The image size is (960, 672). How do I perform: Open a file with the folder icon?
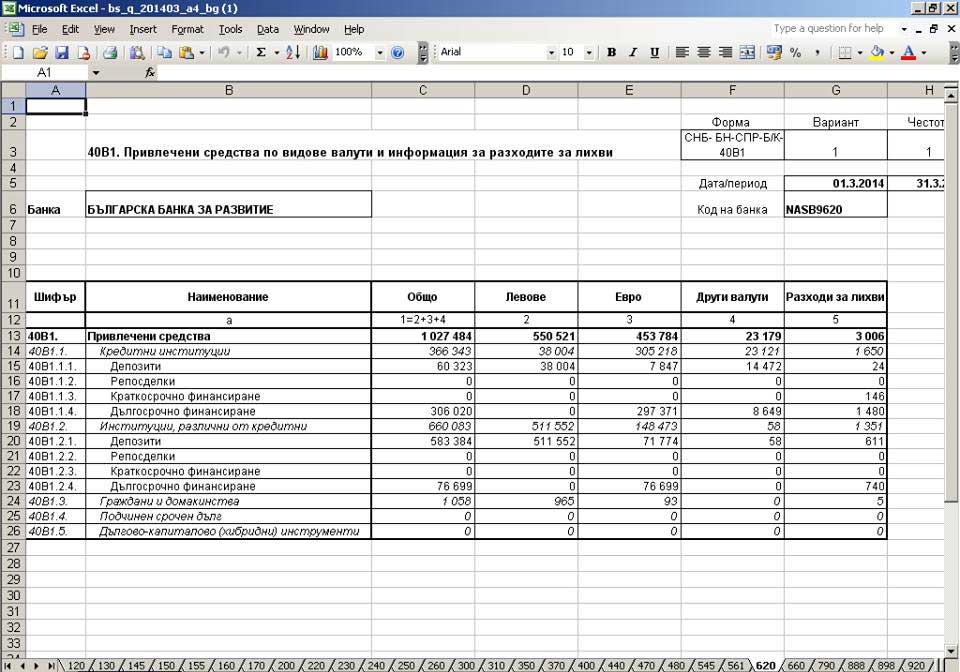pos(40,53)
